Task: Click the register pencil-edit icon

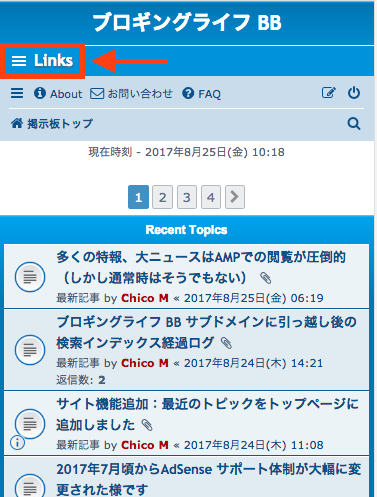Action: tap(328, 93)
